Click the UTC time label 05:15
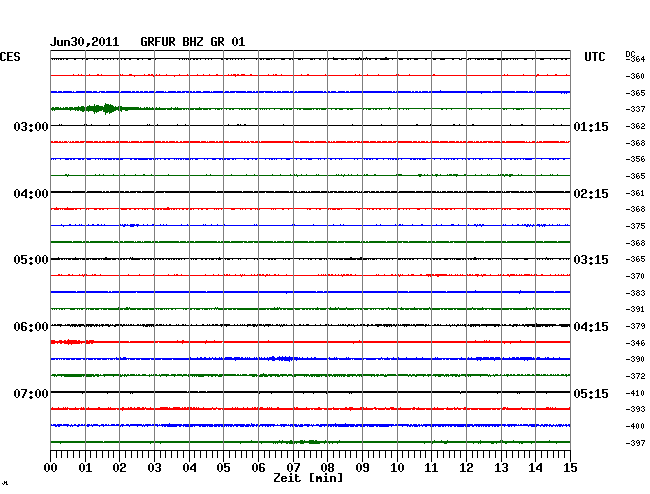Viewport: 650px width, 494px height. pyautogui.click(x=591, y=393)
